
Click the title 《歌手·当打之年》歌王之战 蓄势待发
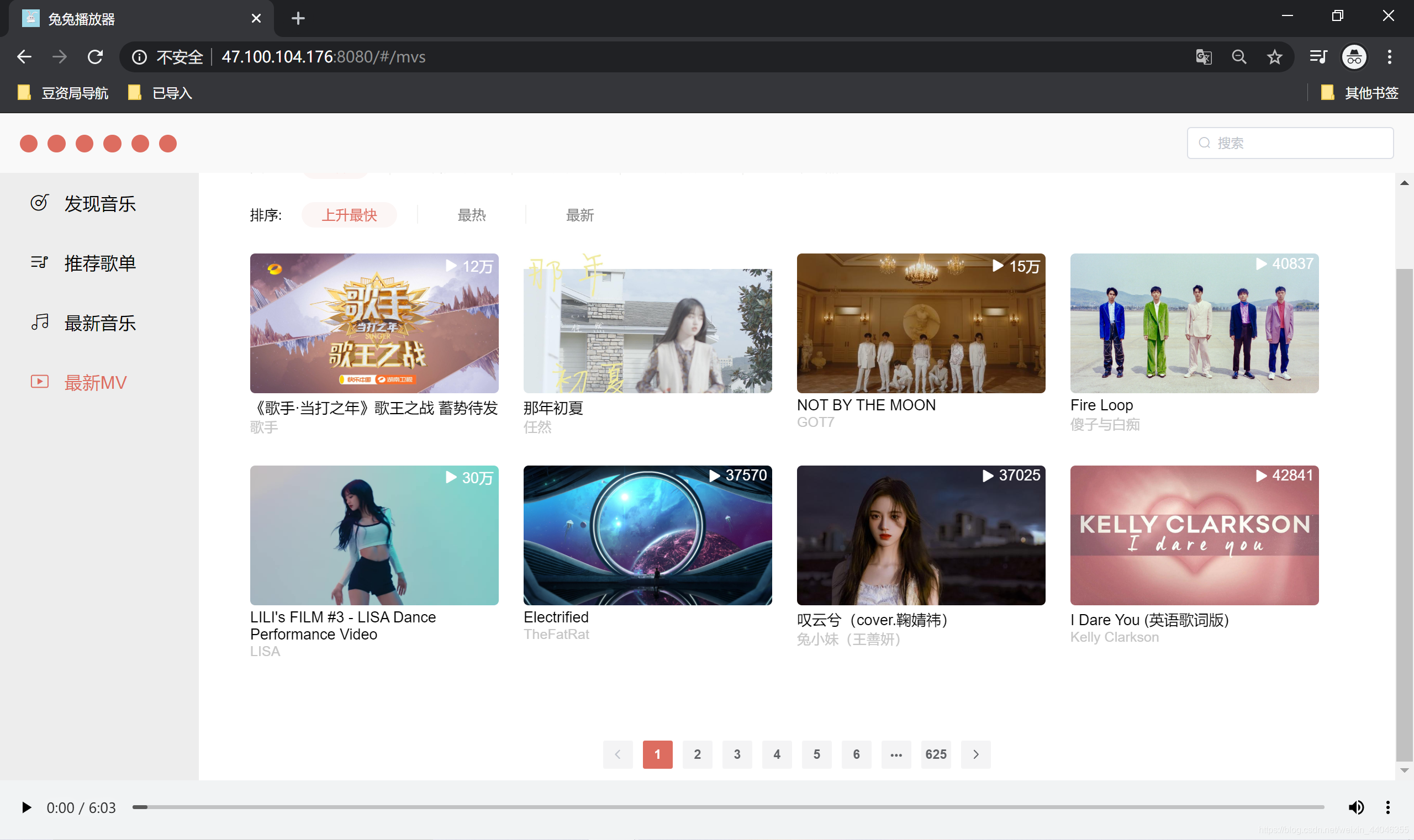tap(374, 408)
